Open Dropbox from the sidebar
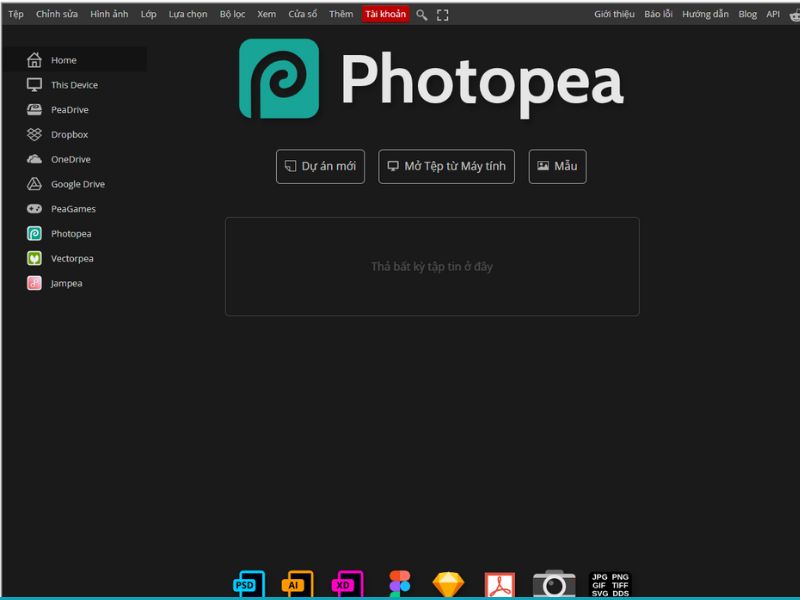 pyautogui.click(x=69, y=134)
